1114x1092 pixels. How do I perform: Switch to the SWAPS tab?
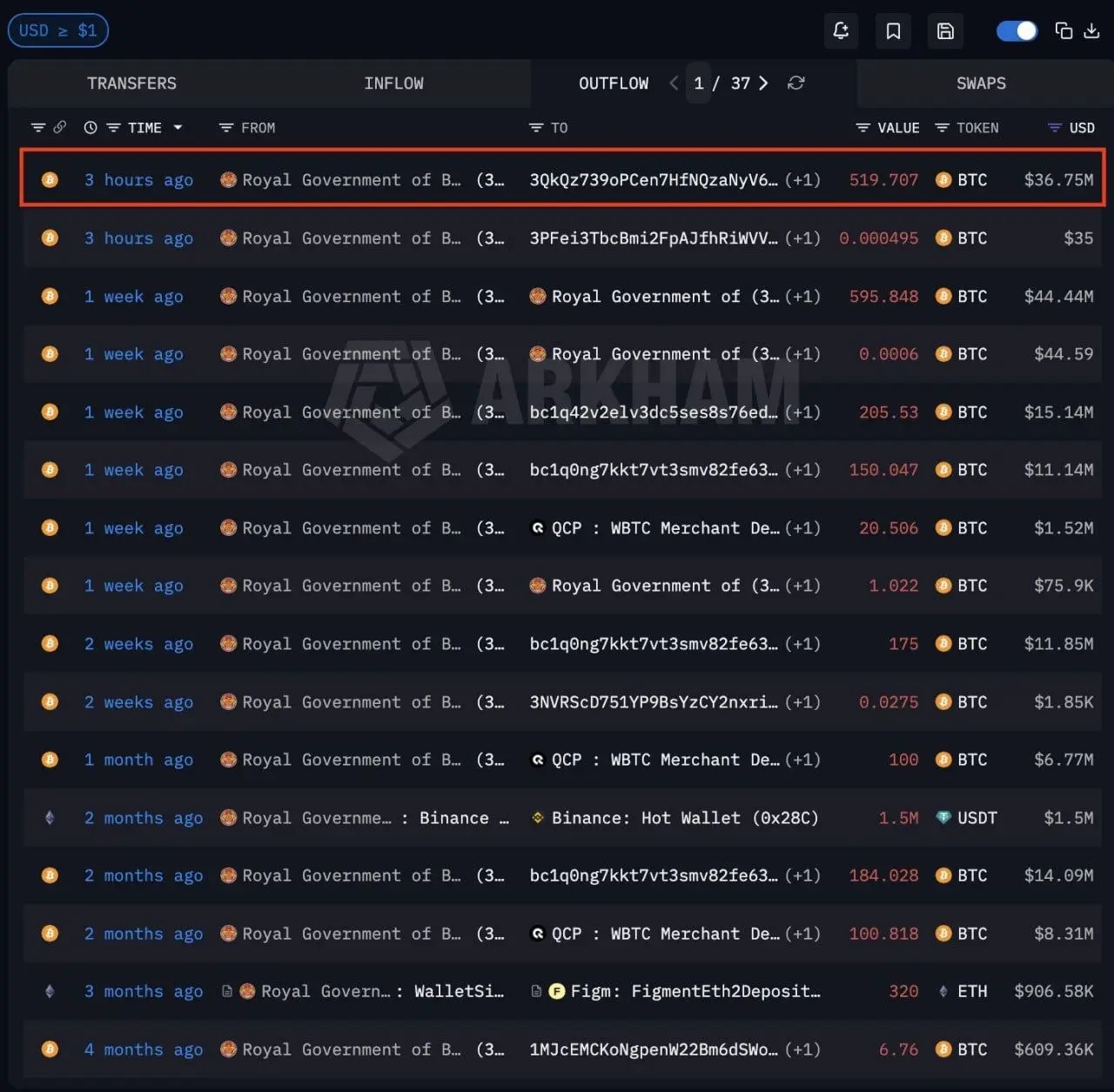(x=981, y=84)
